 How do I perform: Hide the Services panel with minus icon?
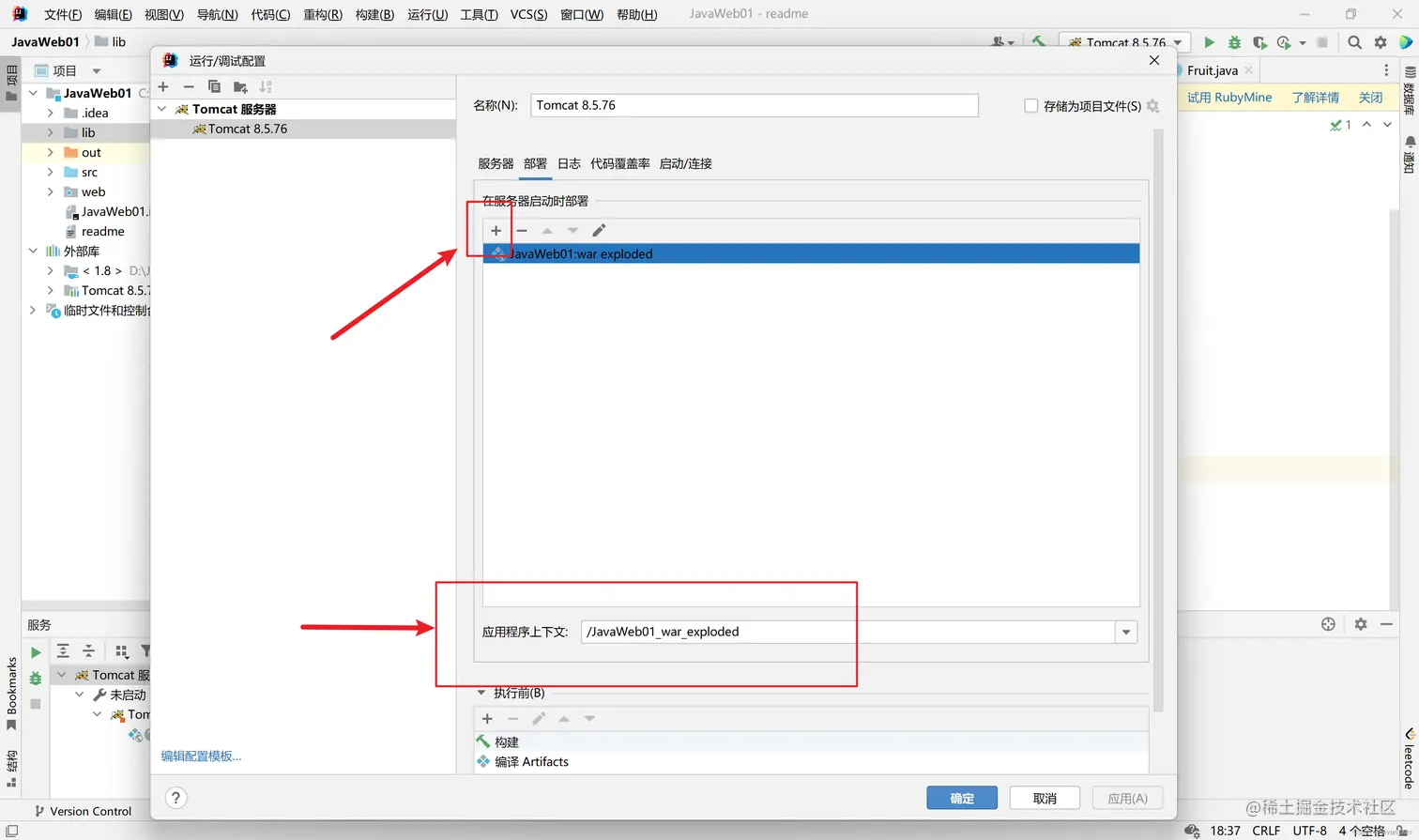click(x=1386, y=624)
